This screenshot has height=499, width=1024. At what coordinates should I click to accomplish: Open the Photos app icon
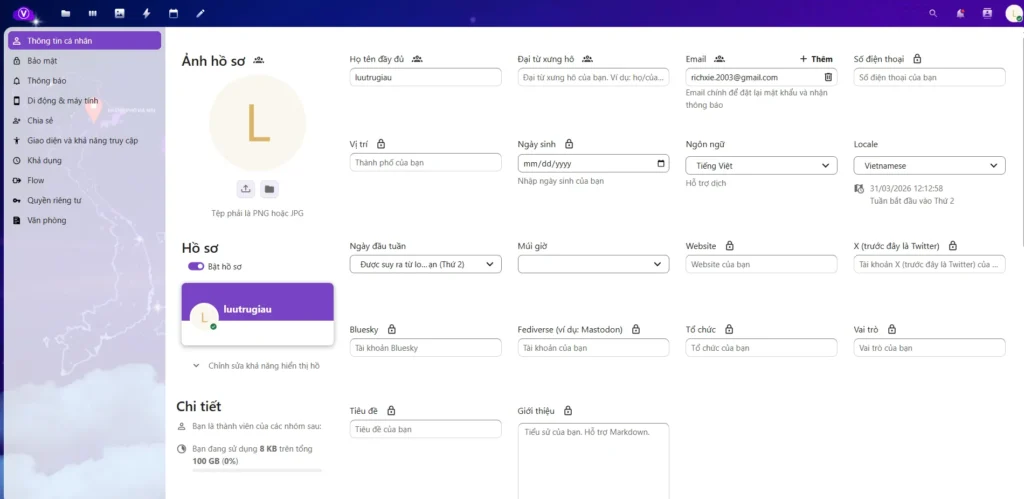click(120, 13)
